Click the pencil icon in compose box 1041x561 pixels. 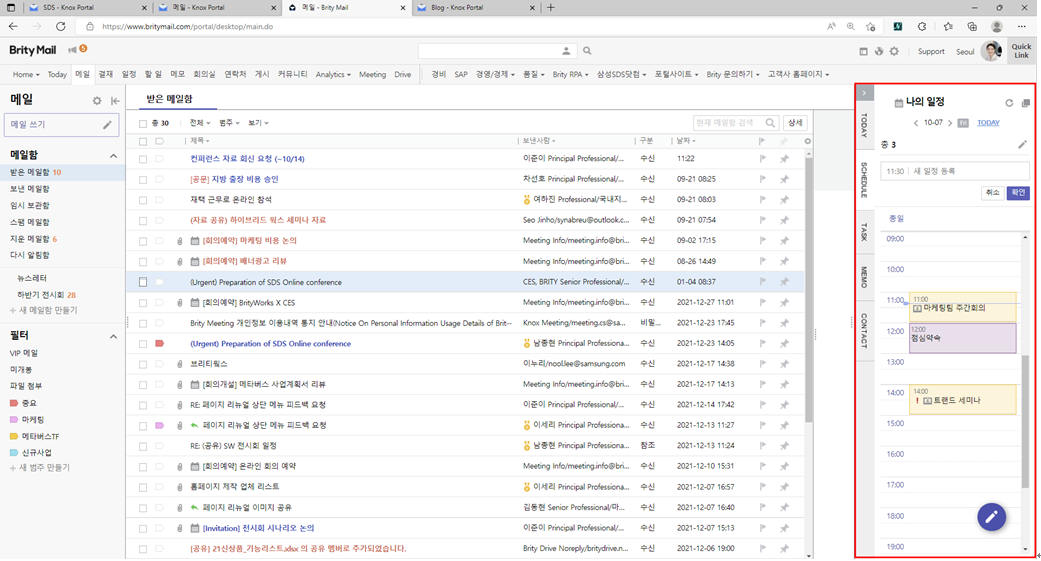click(107, 124)
